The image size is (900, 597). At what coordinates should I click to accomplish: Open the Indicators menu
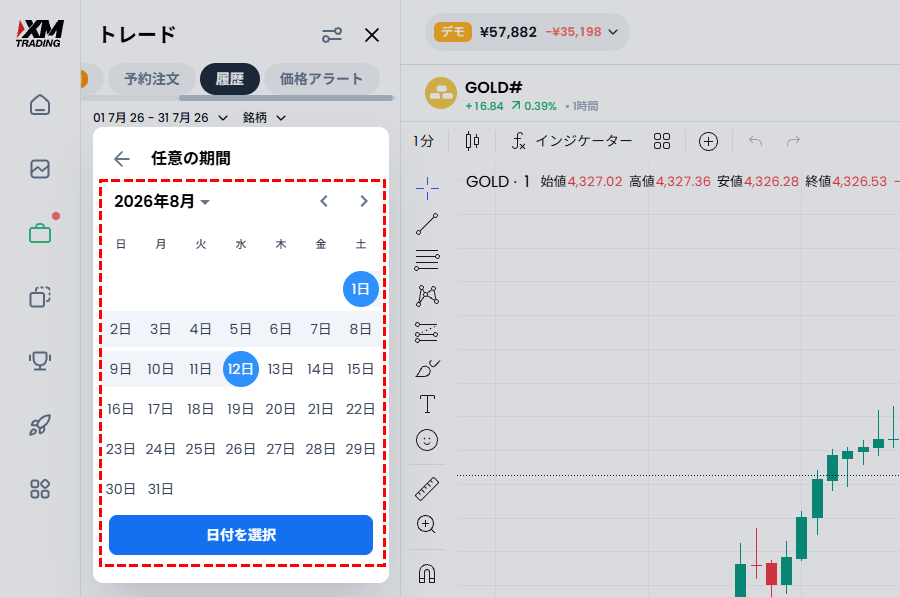click(x=572, y=141)
